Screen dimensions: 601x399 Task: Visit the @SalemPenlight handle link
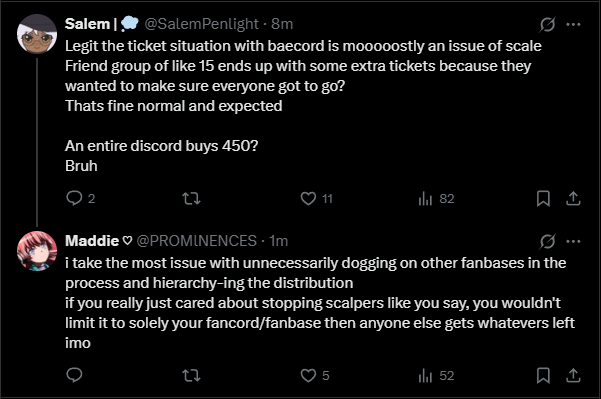[x=202, y=24]
